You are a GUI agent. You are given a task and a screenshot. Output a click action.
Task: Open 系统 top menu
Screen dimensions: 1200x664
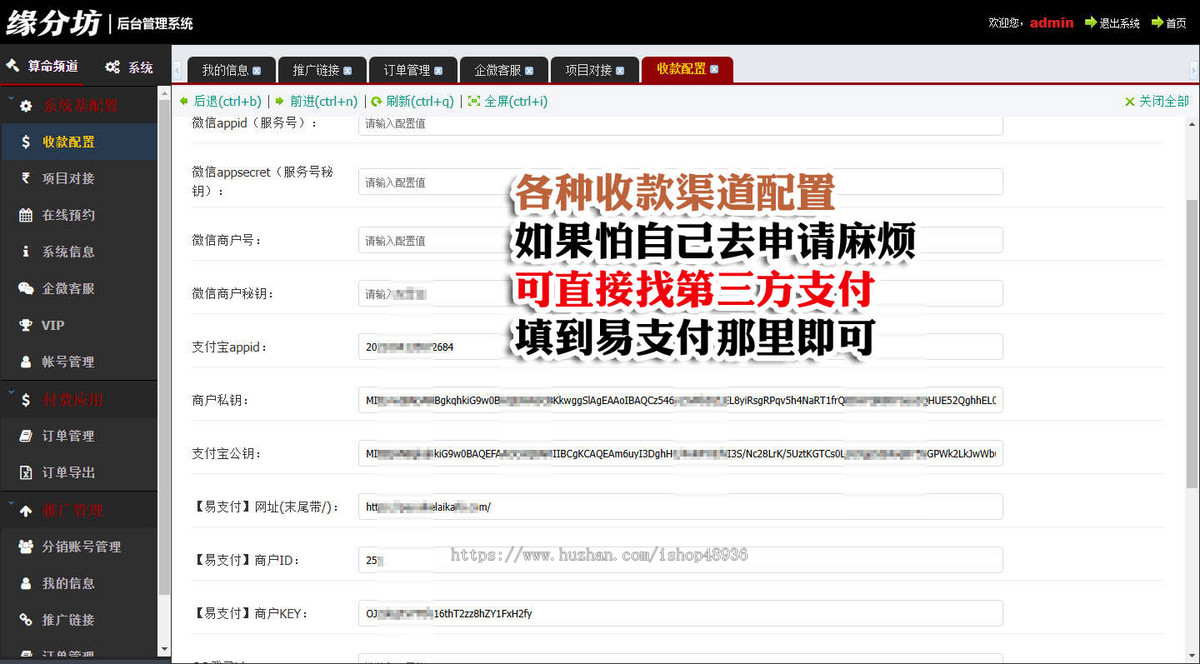129,67
